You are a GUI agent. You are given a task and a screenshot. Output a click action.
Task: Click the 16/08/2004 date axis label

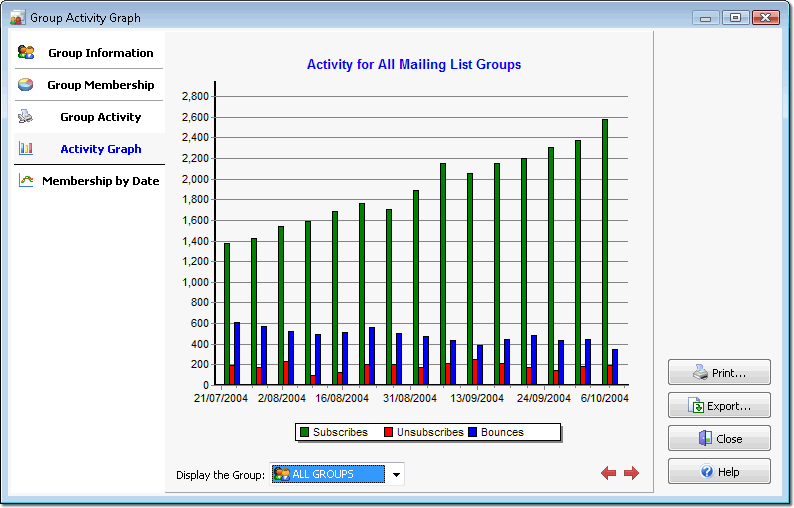[x=342, y=398]
